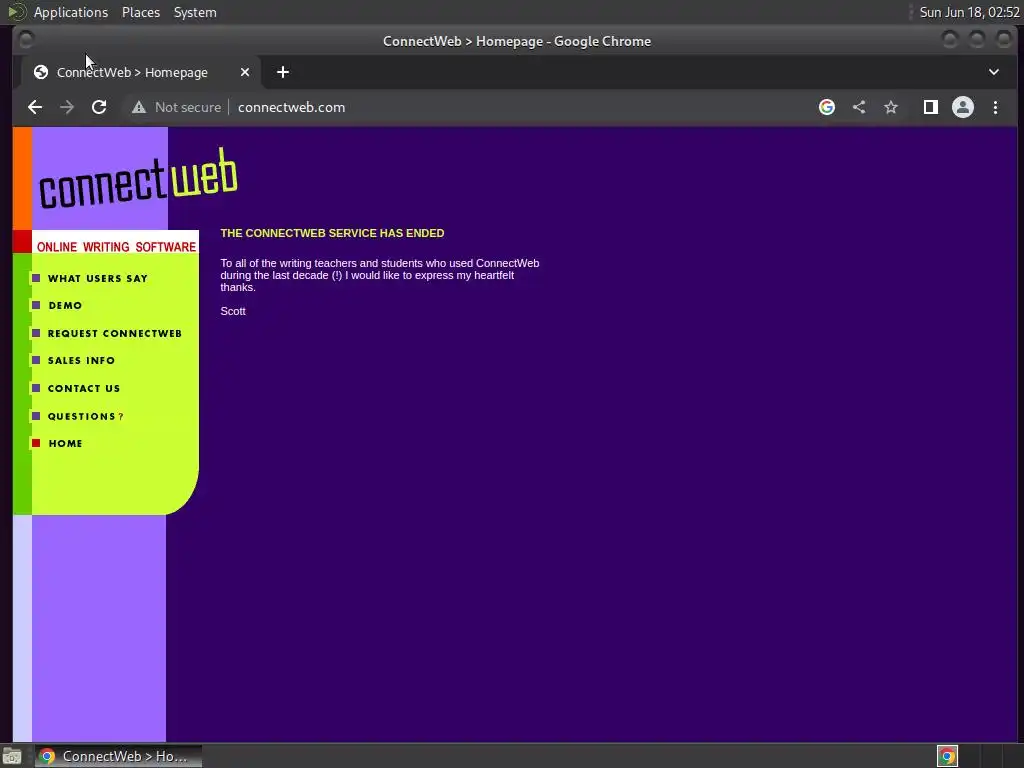1024x768 pixels.
Task: Click the forward navigation arrow
Action: point(67,107)
